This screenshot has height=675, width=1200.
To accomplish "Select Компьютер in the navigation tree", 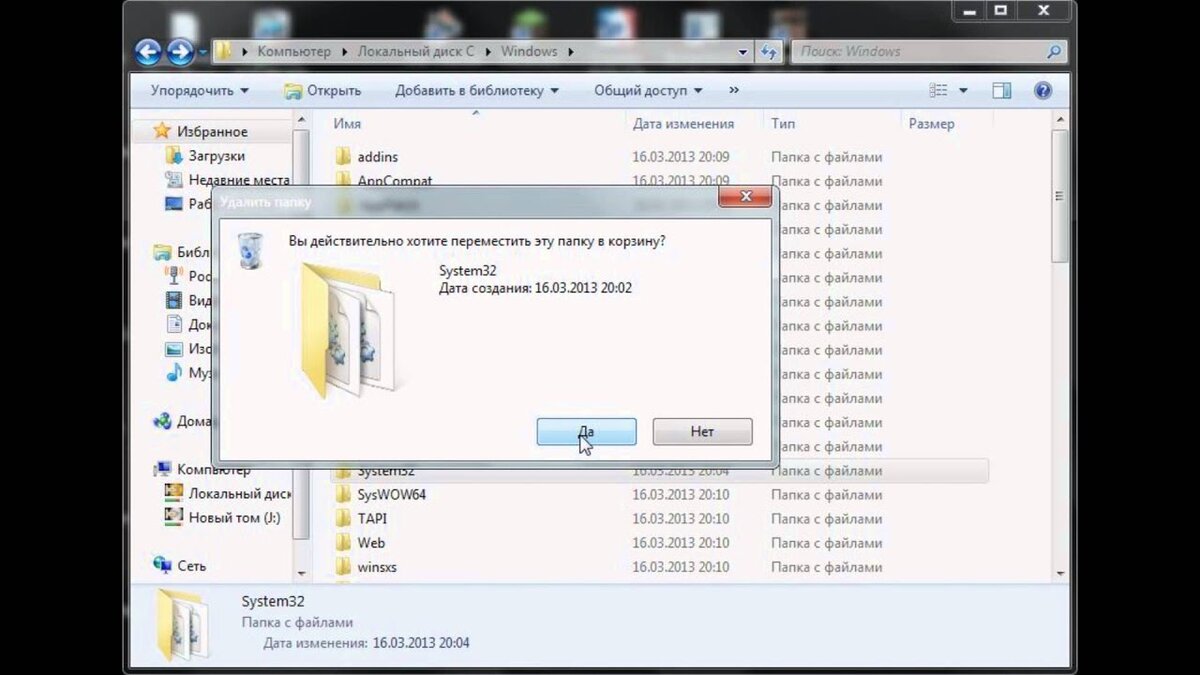I will 213,469.
